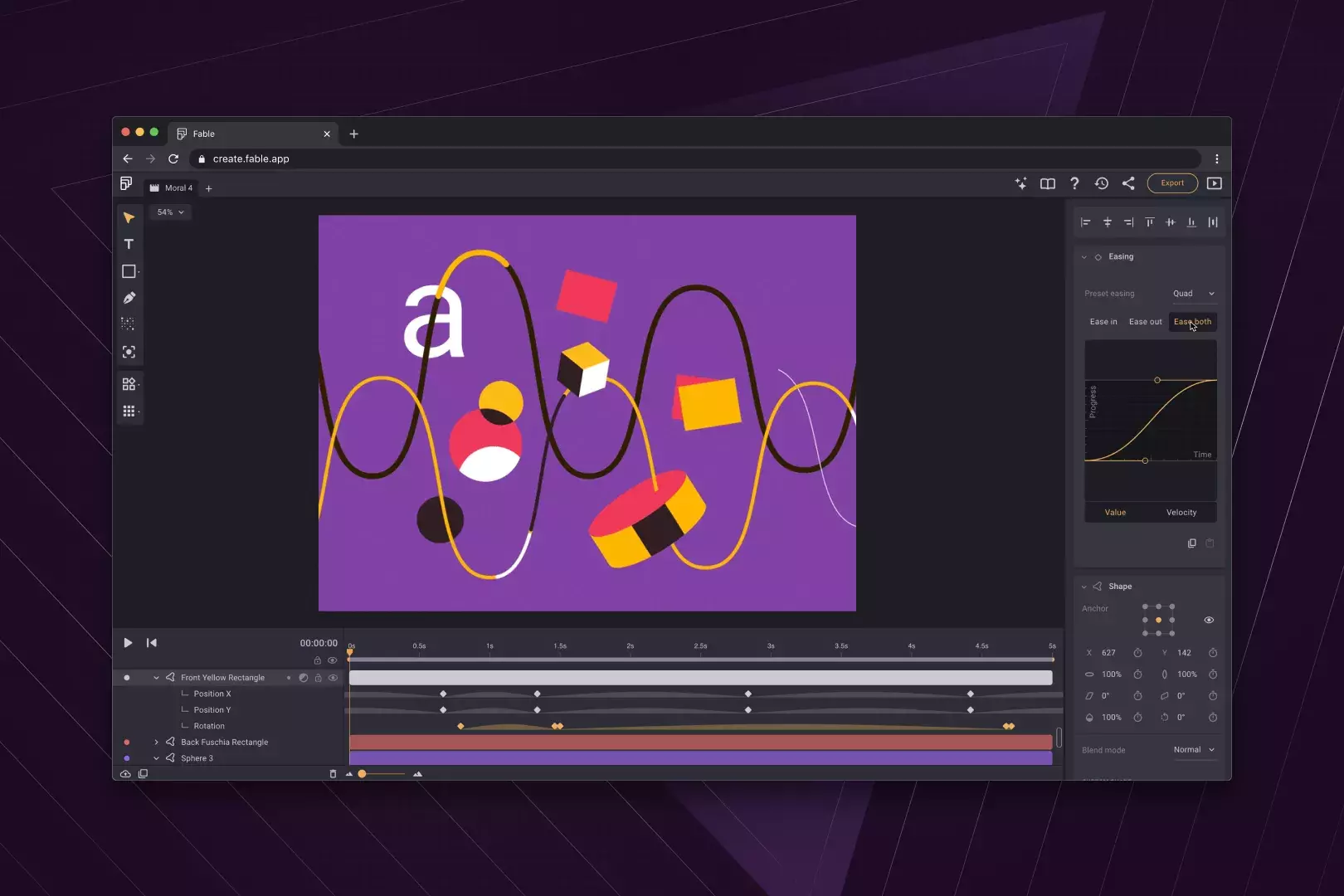Viewport: 1344px width, 896px height.
Task: Select the Rotation property under Front Yellow Rectangle
Action: tap(208, 725)
